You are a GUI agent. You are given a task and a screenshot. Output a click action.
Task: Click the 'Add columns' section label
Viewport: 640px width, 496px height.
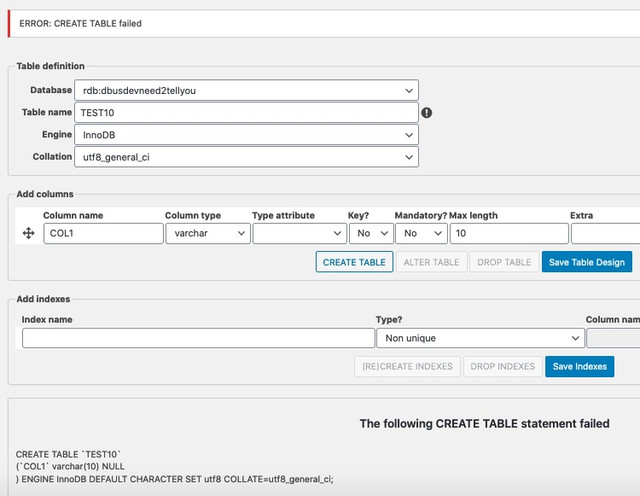point(45,194)
